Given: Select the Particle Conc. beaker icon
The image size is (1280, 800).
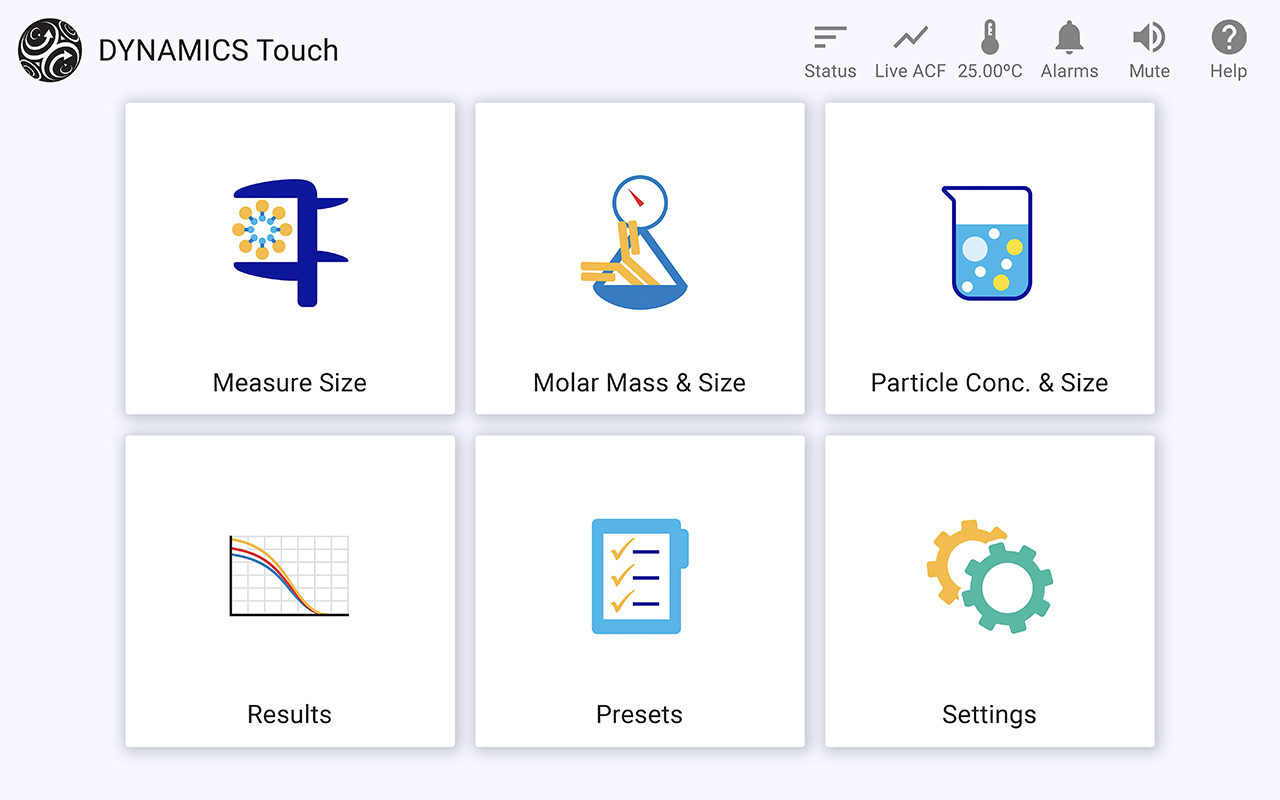Looking at the screenshot, I should pyautogui.click(x=988, y=240).
